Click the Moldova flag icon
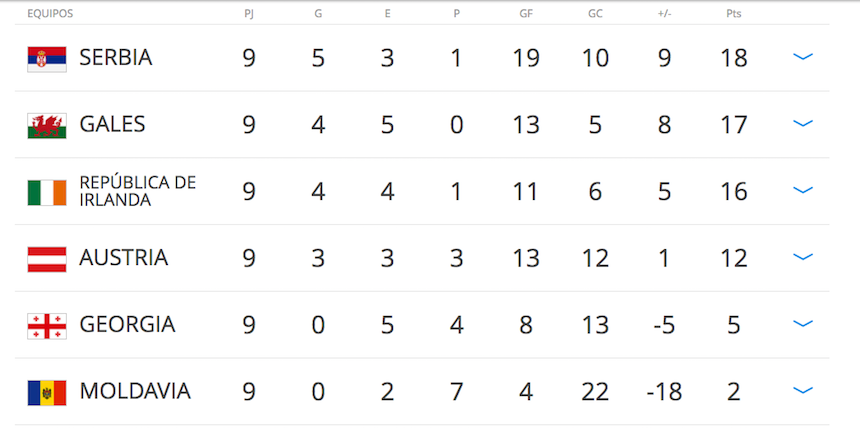Screen dimensions: 860x440 coord(47,392)
